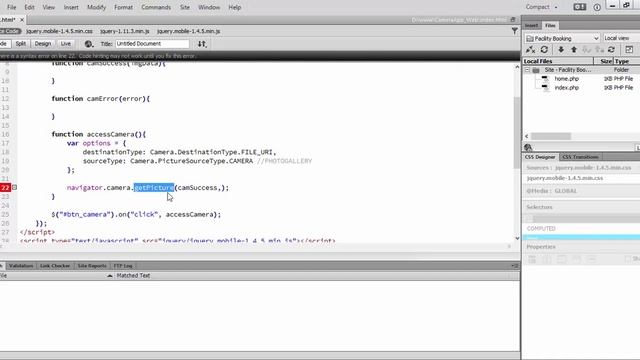This screenshot has width=640, height=360.
Task: Open the Compact workspace switcher dropdown
Action: [x=541, y=7]
